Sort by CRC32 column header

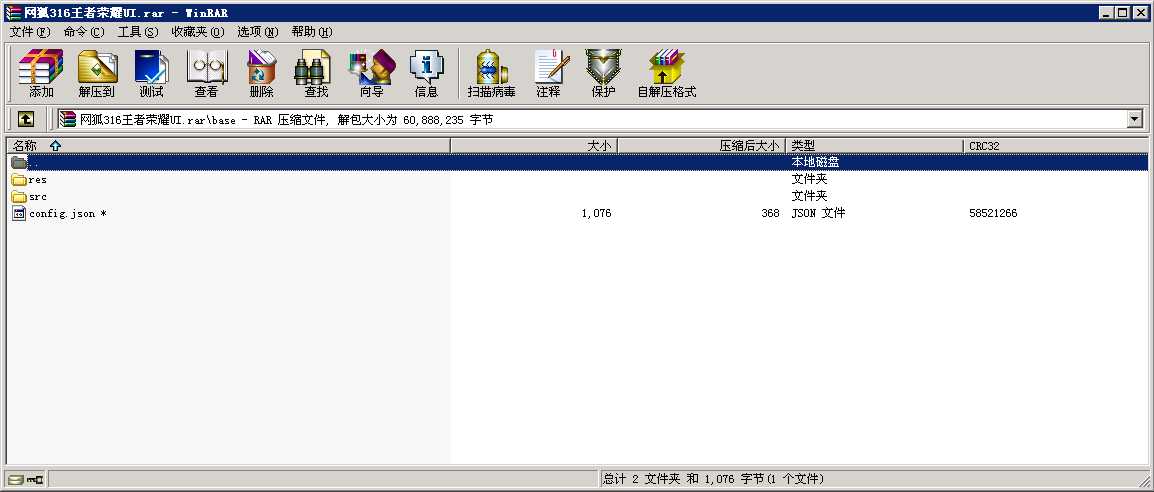(x=1055, y=146)
